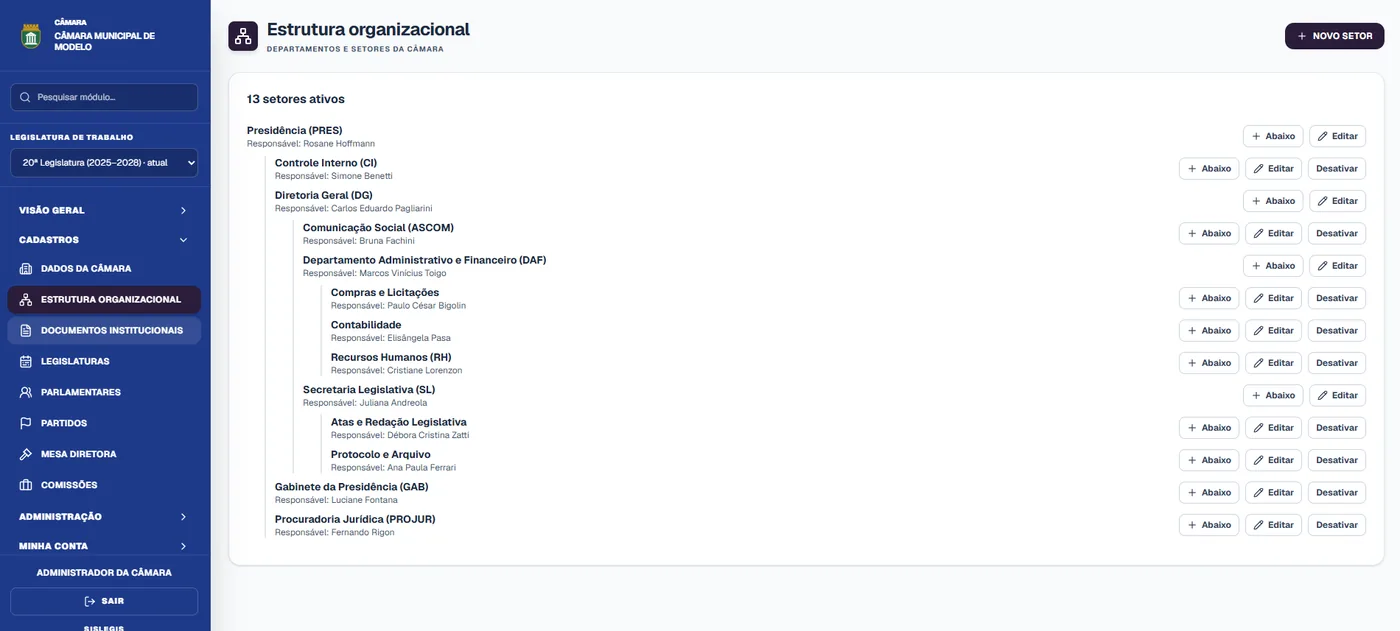
Task: Add a subsector below Comunicação Social
Action: pos(1209,233)
